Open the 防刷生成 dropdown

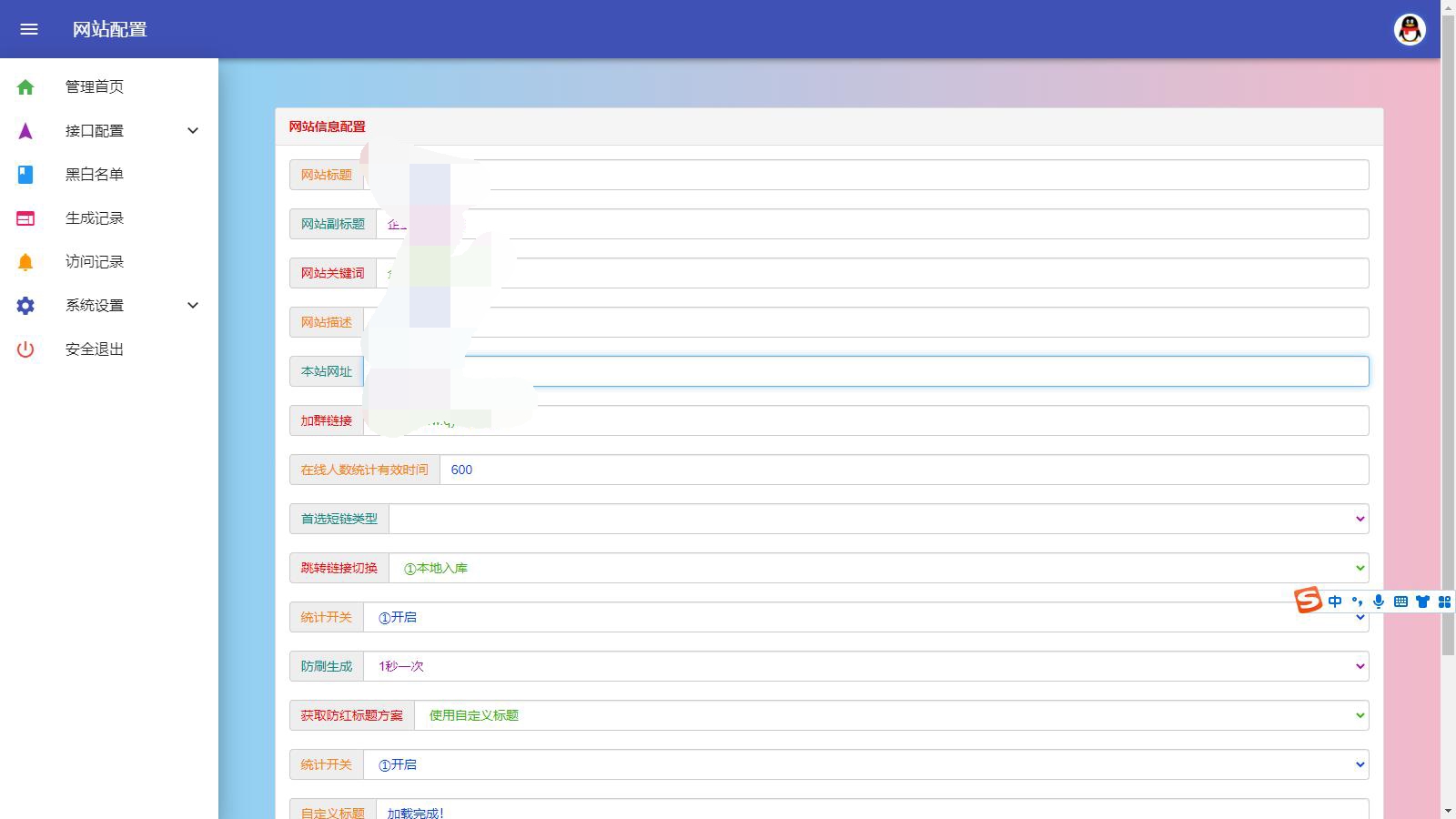coord(864,666)
